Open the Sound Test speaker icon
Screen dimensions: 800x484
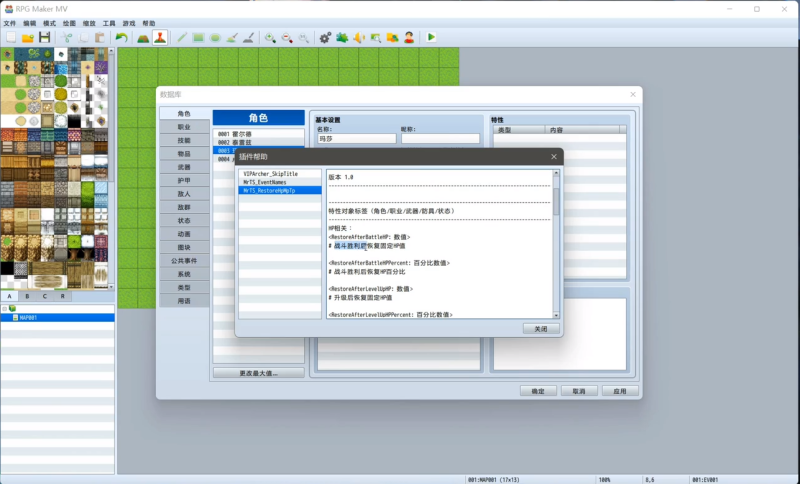(359, 37)
